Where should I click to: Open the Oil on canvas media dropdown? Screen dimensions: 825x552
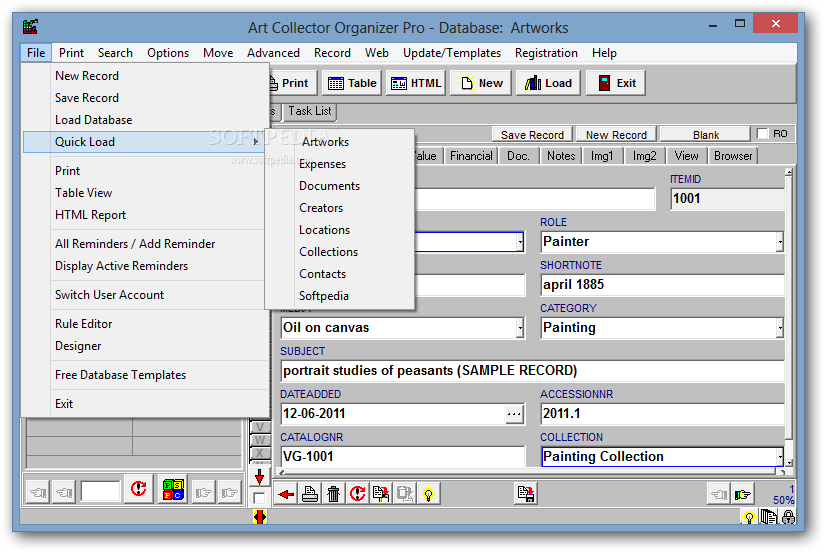pyautogui.click(x=520, y=328)
